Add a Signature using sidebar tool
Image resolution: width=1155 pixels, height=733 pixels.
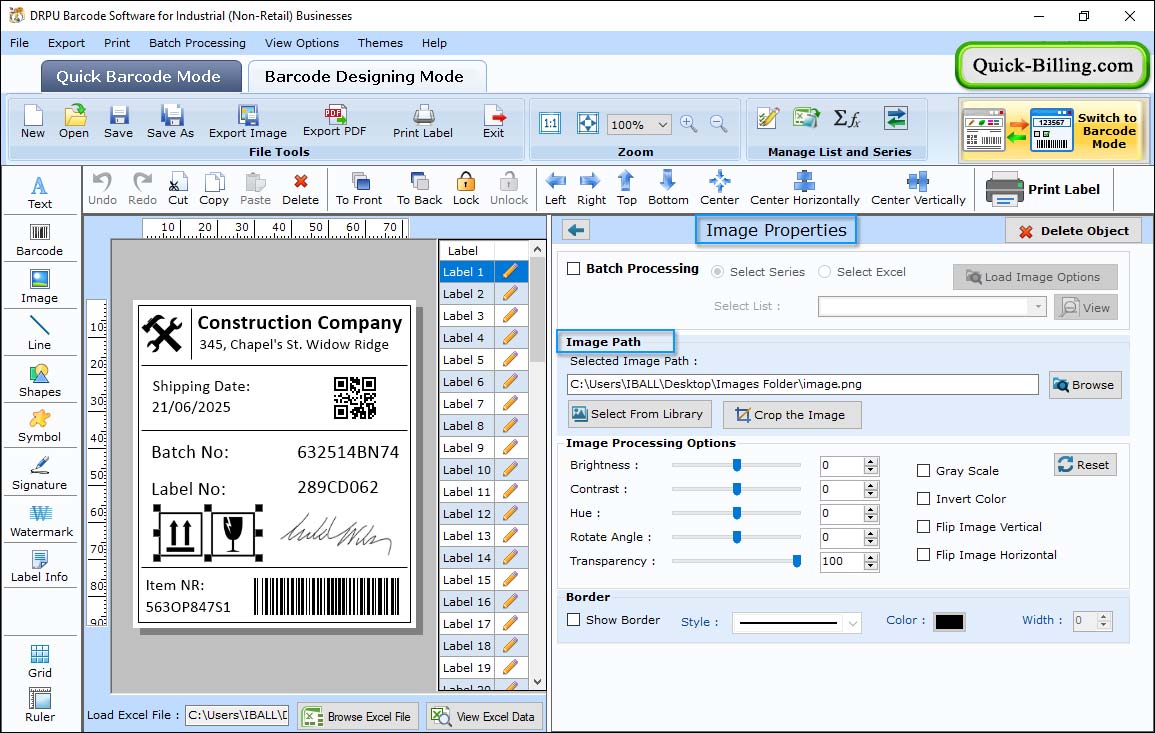pyautogui.click(x=40, y=474)
